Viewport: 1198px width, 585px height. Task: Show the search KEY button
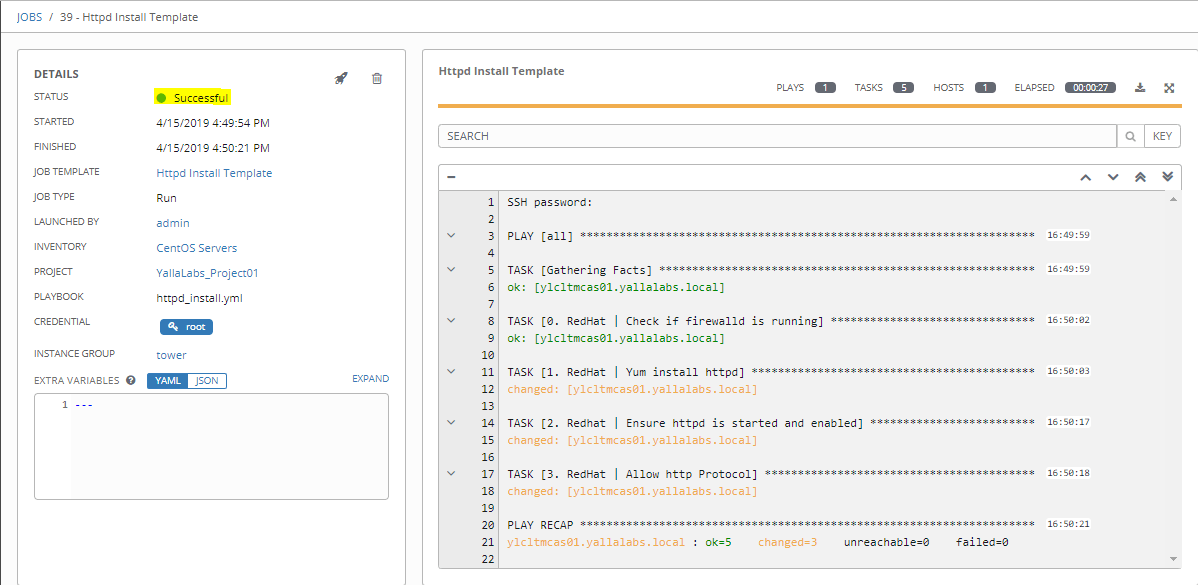1162,136
